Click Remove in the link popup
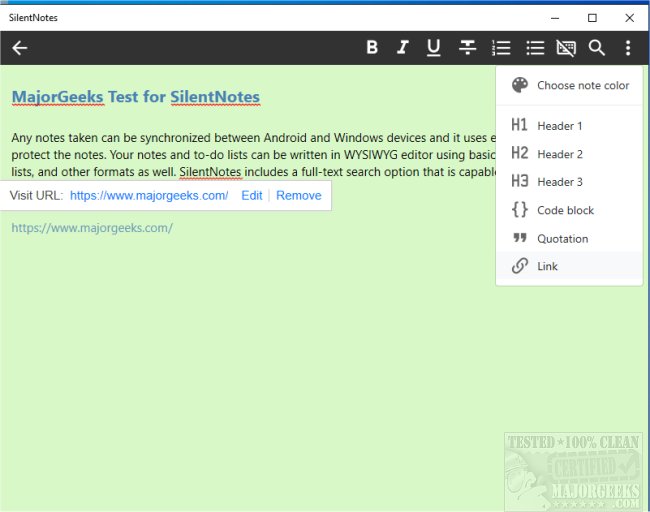 [x=298, y=195]
